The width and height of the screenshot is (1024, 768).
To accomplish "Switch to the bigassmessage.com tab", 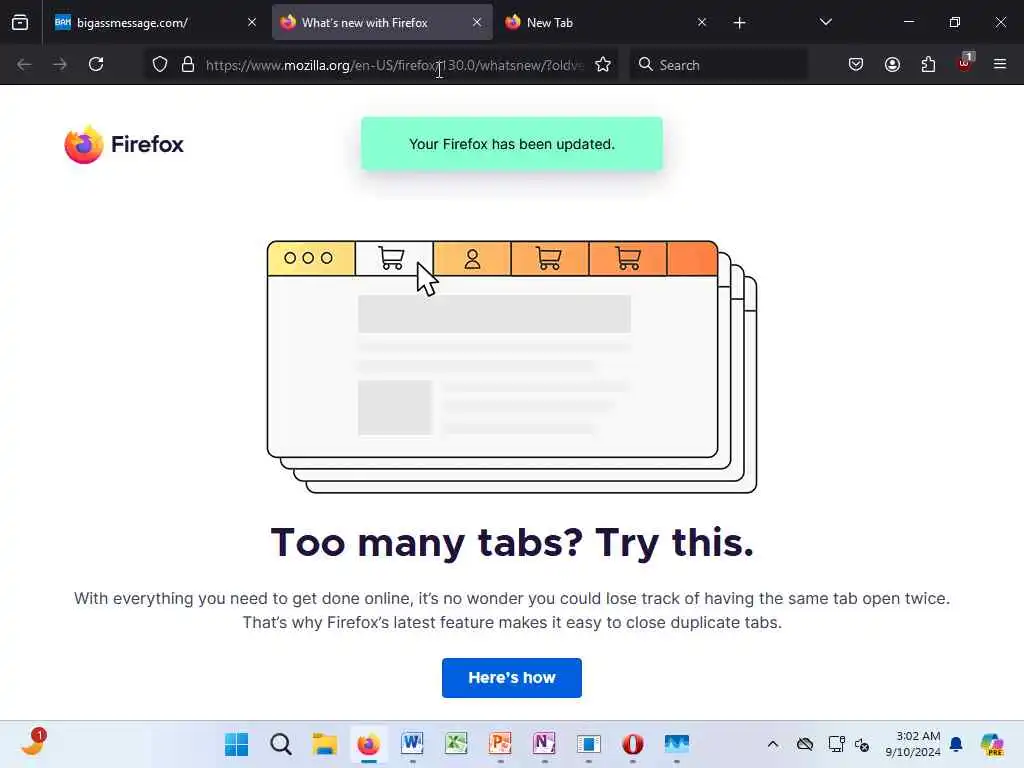I will click(x=156, y=22).
